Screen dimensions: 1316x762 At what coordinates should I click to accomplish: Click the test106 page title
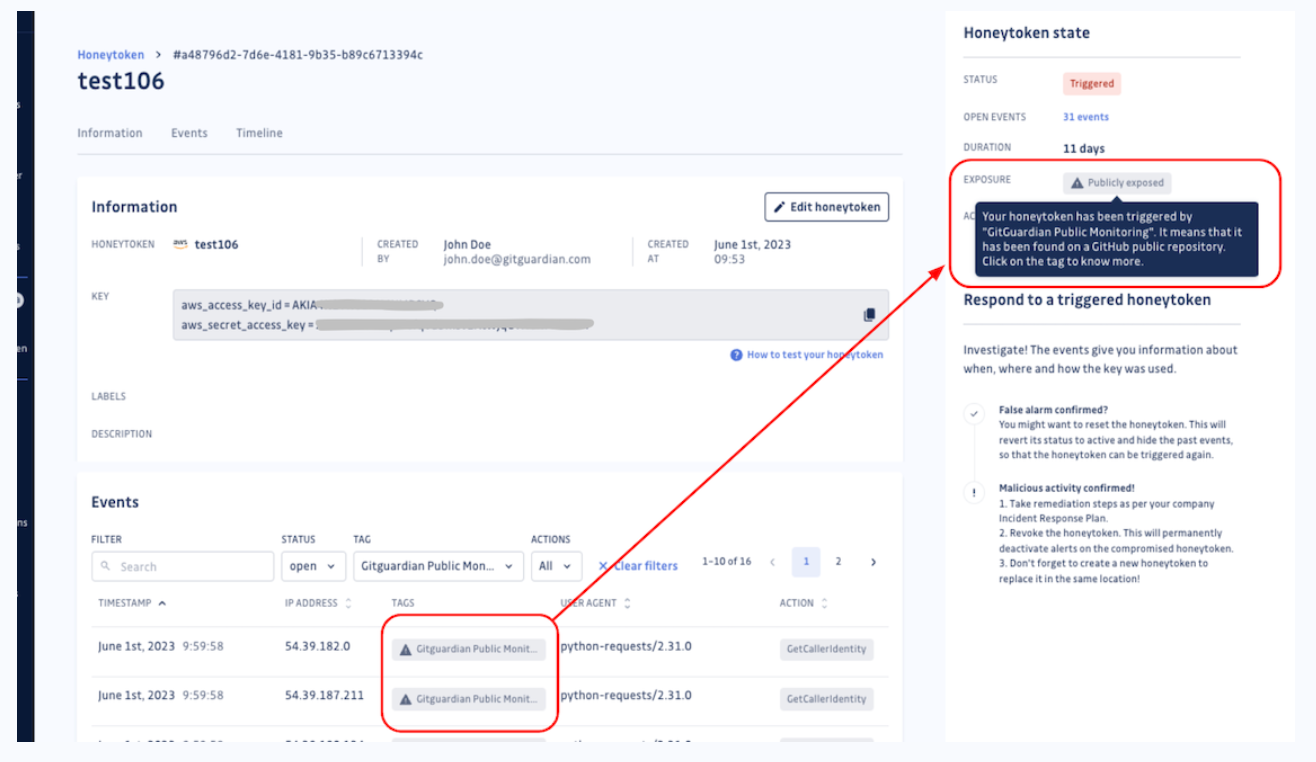tap(121, 82)
